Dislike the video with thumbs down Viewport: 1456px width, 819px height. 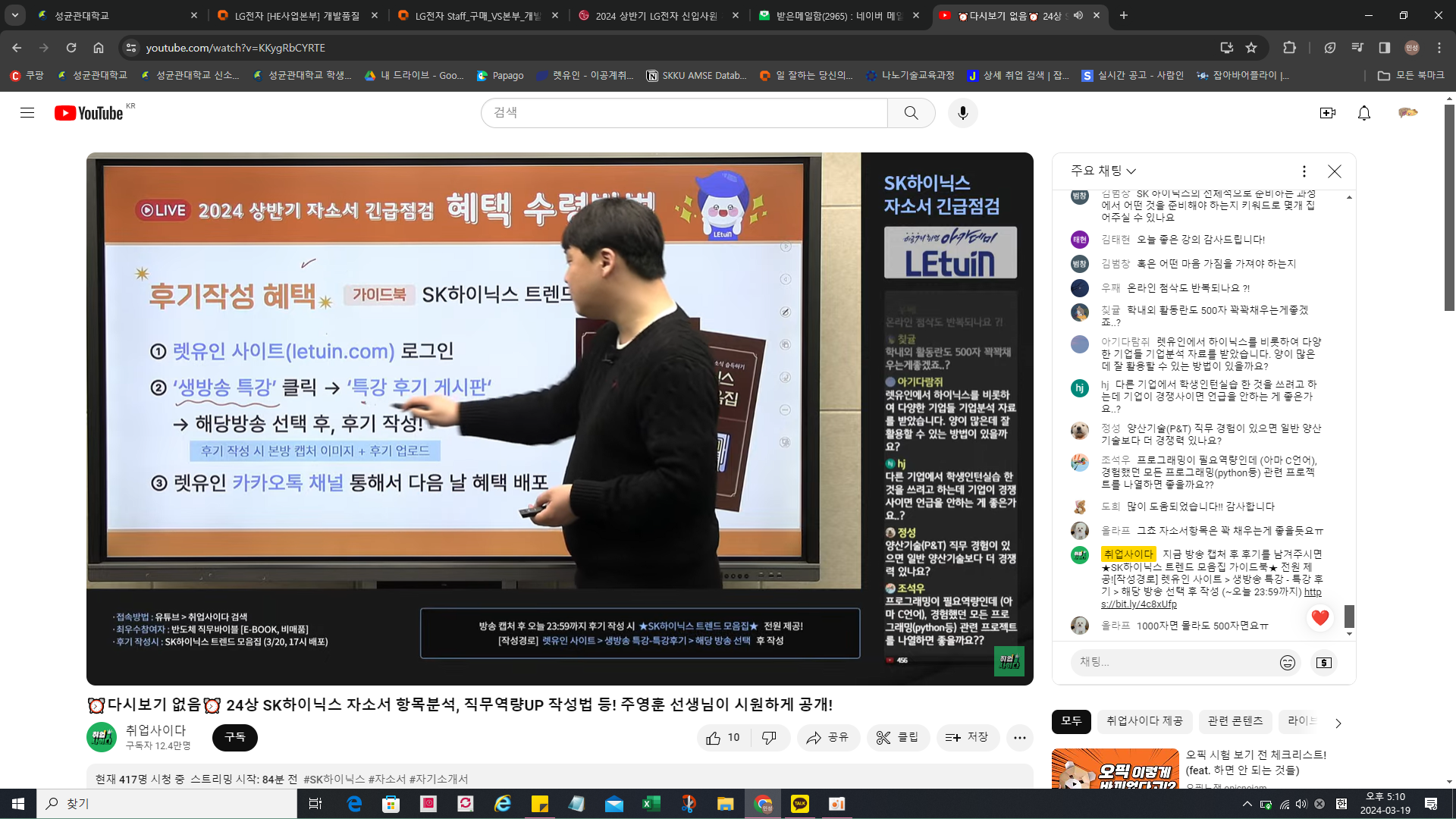coord(770,738)
